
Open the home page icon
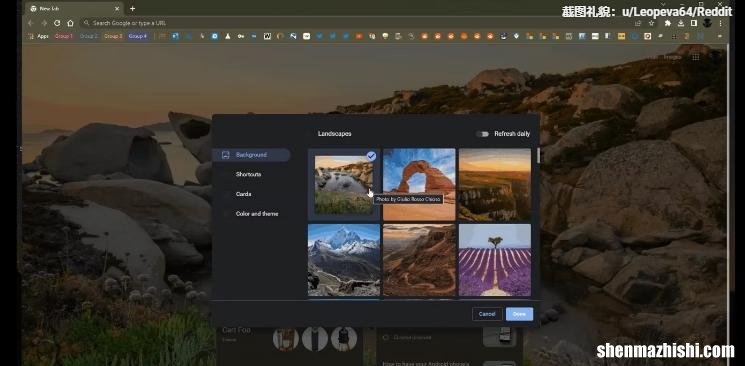[x=70, y=23]
